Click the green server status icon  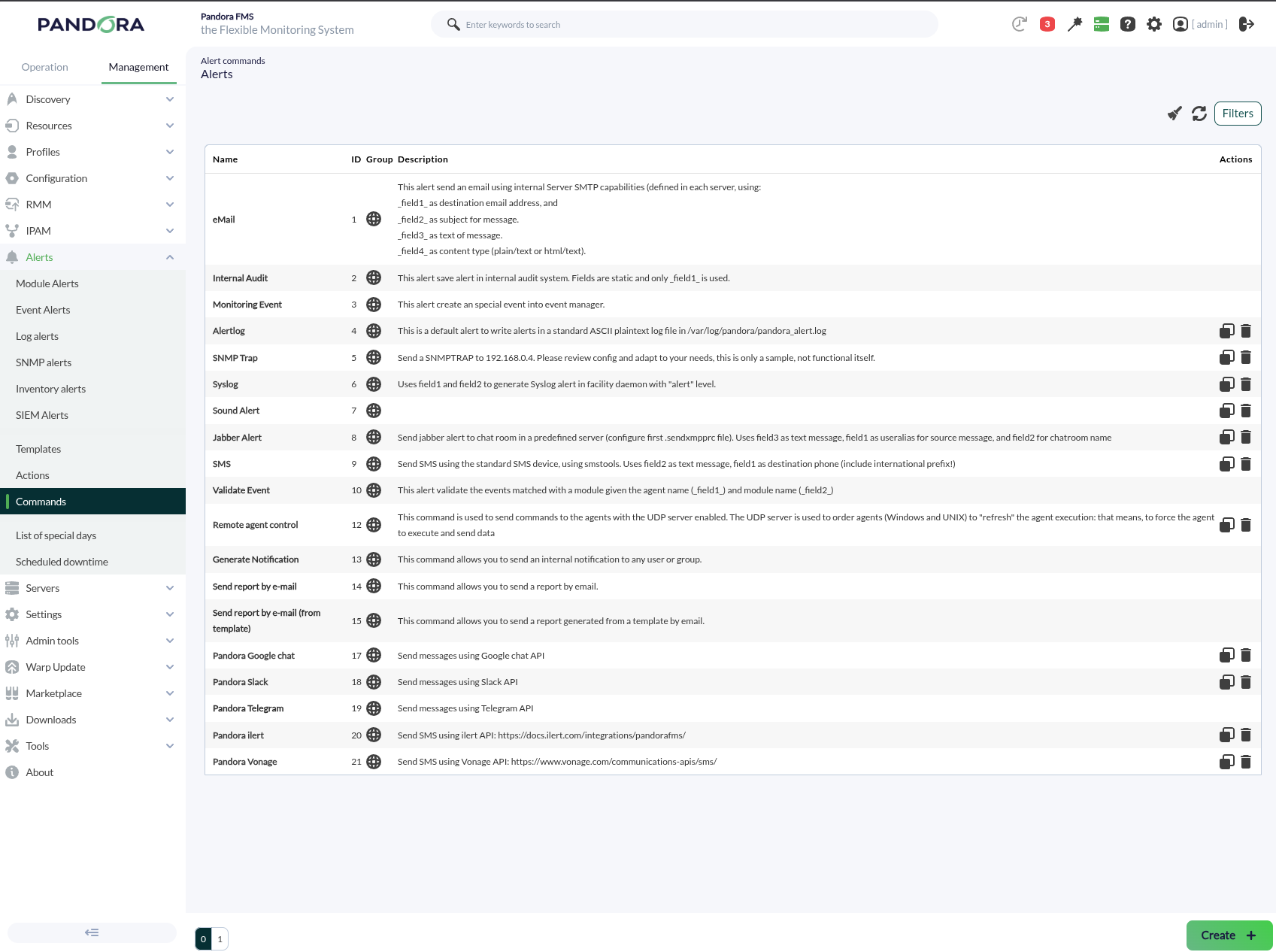(1102, 24)
